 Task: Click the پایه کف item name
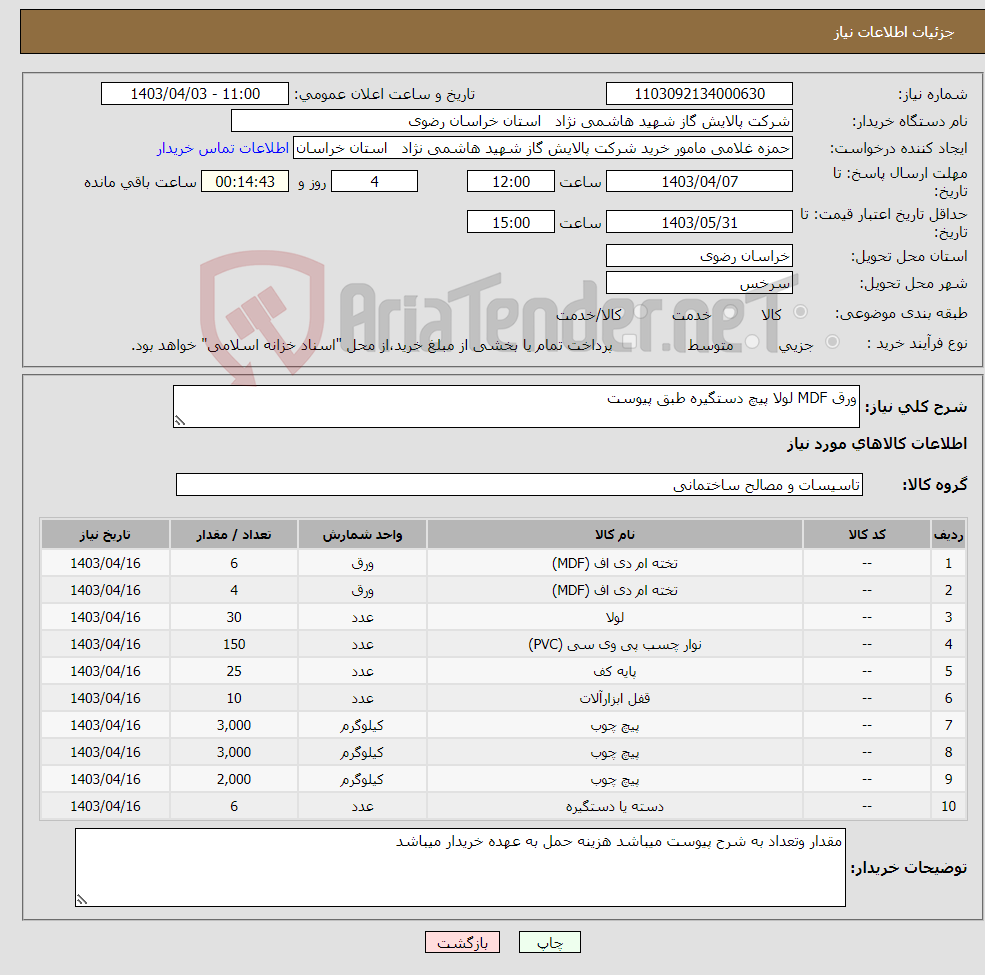click(x=614, y=671)
